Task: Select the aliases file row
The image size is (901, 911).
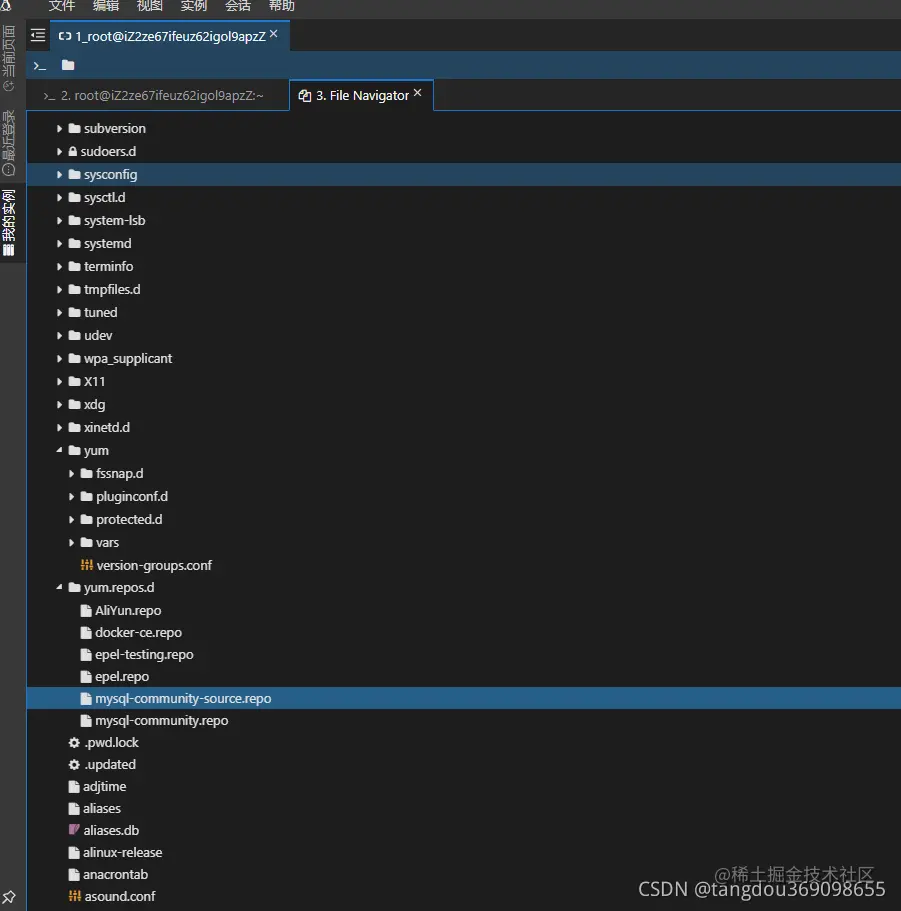Action: click(464, 809)
